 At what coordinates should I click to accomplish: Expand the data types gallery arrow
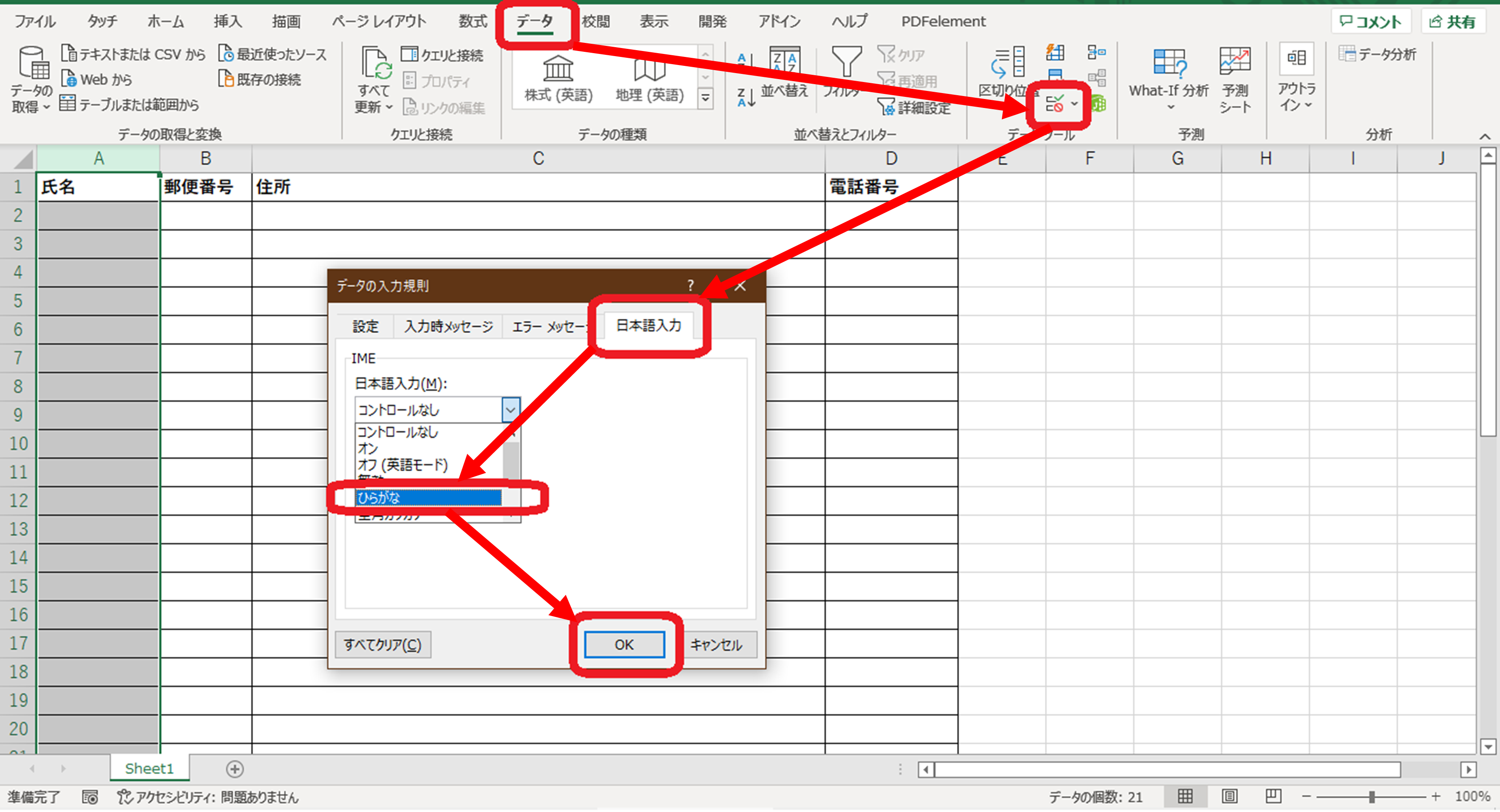[705, 98]
